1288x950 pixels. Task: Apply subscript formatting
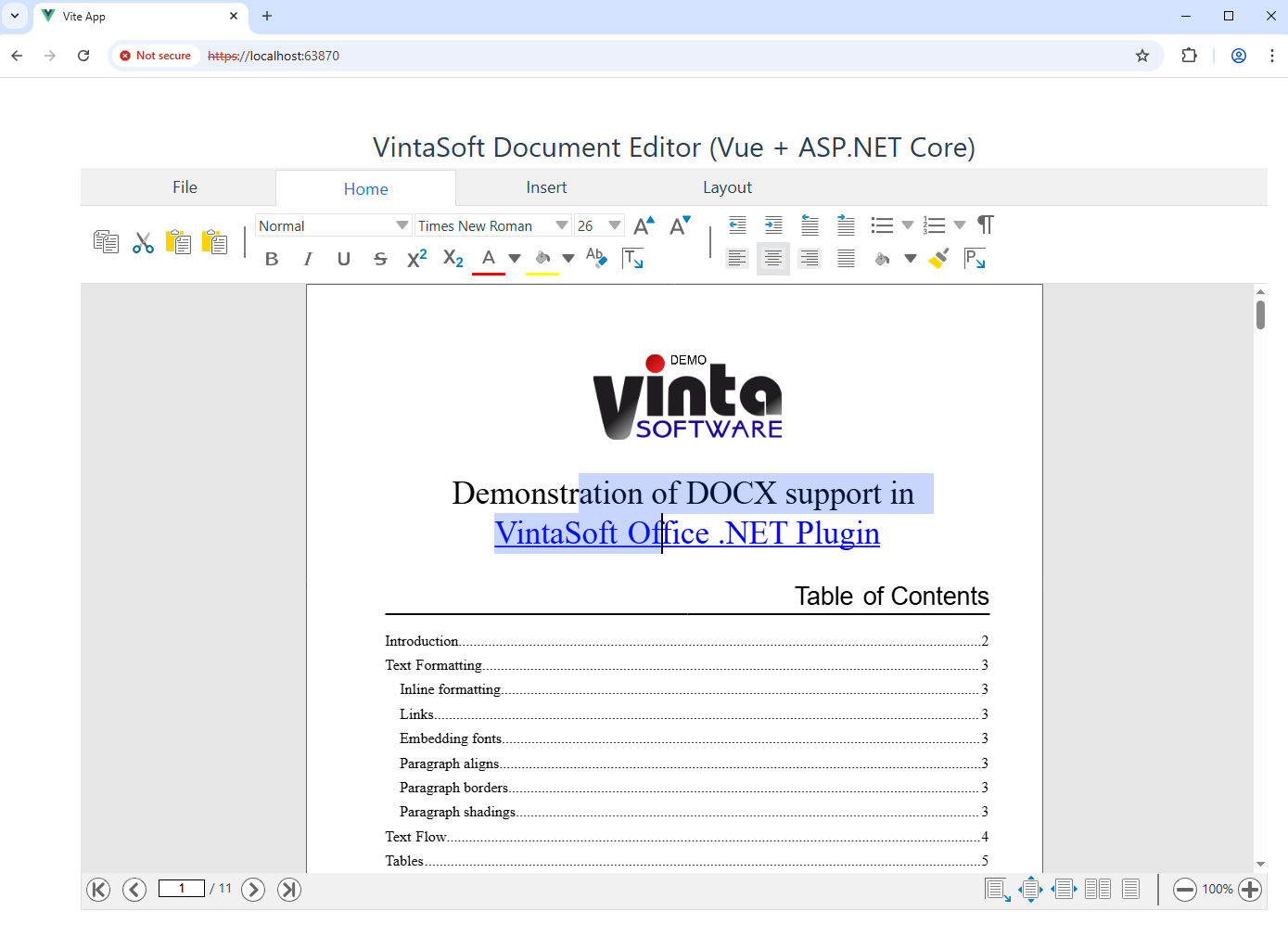(453, 259)
